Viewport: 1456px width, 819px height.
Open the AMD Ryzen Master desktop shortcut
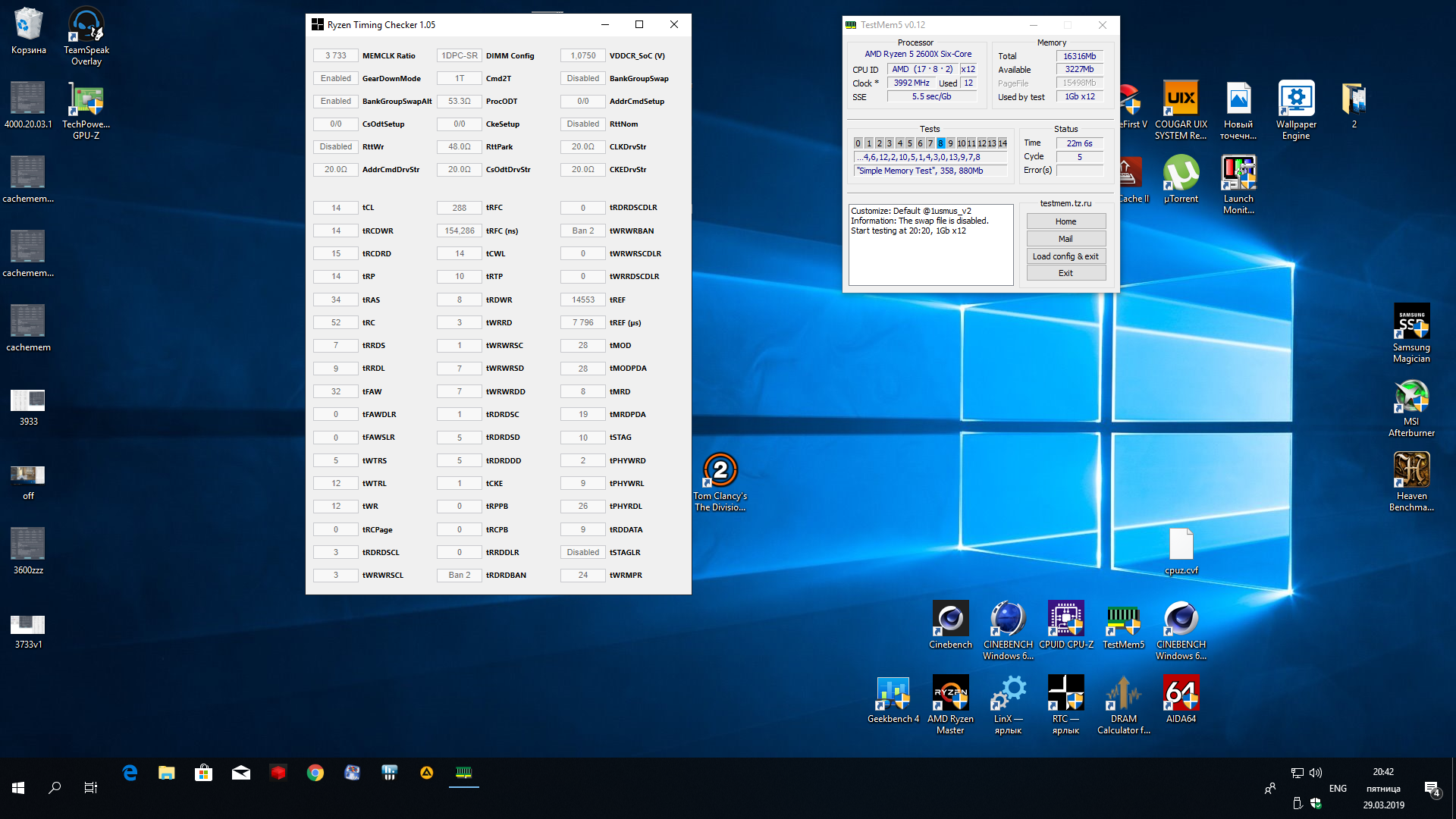(950, 694)
